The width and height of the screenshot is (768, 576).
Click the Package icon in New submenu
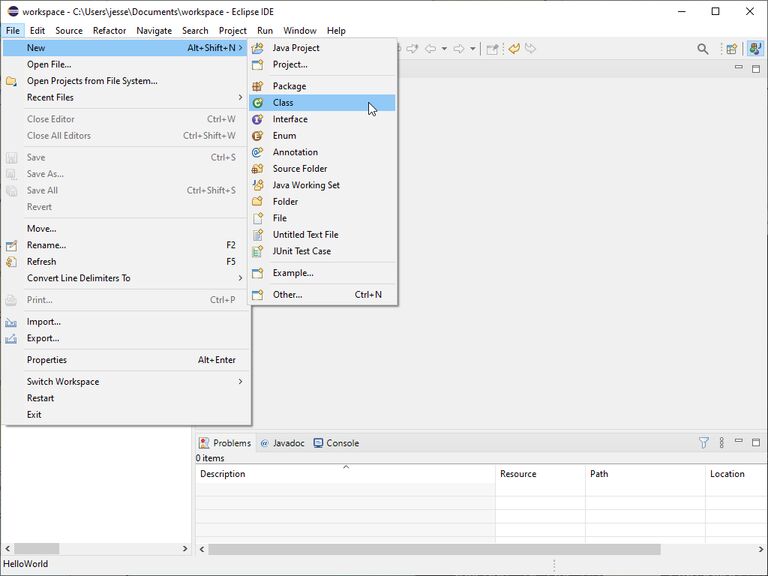coord(258,87)
